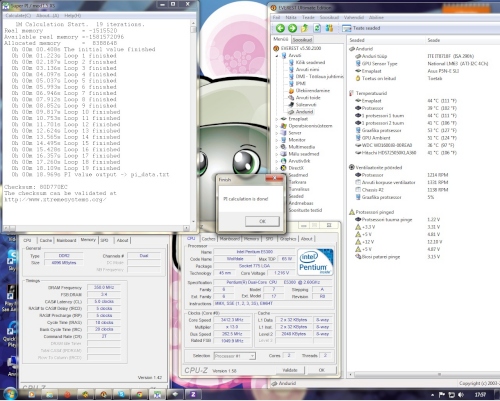Click the EVEREST two-people toolbar icon
The image size is (500, 401).
[329, 28]
